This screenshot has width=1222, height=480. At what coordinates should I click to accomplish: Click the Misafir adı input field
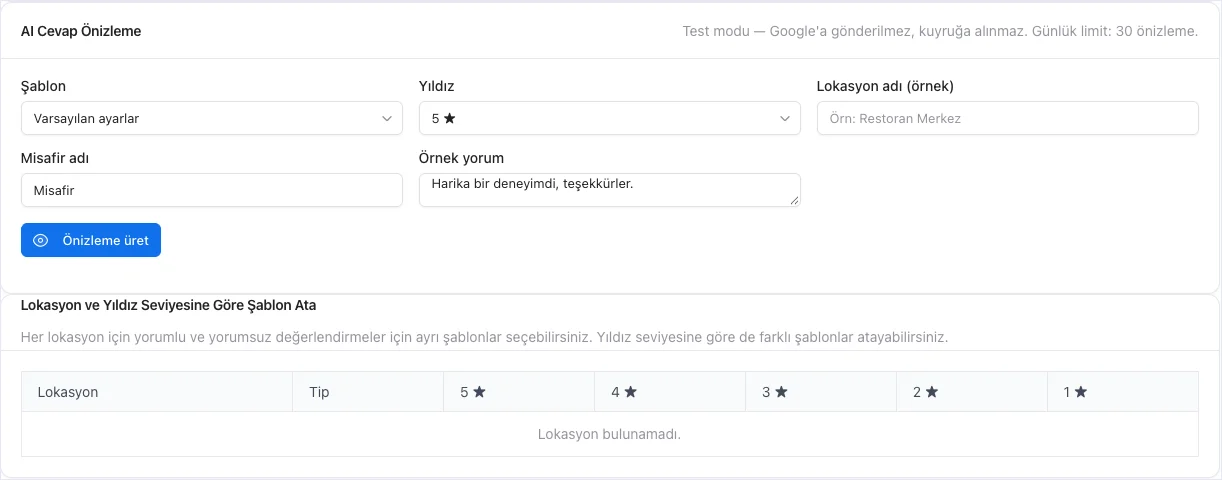coord(212,190)
